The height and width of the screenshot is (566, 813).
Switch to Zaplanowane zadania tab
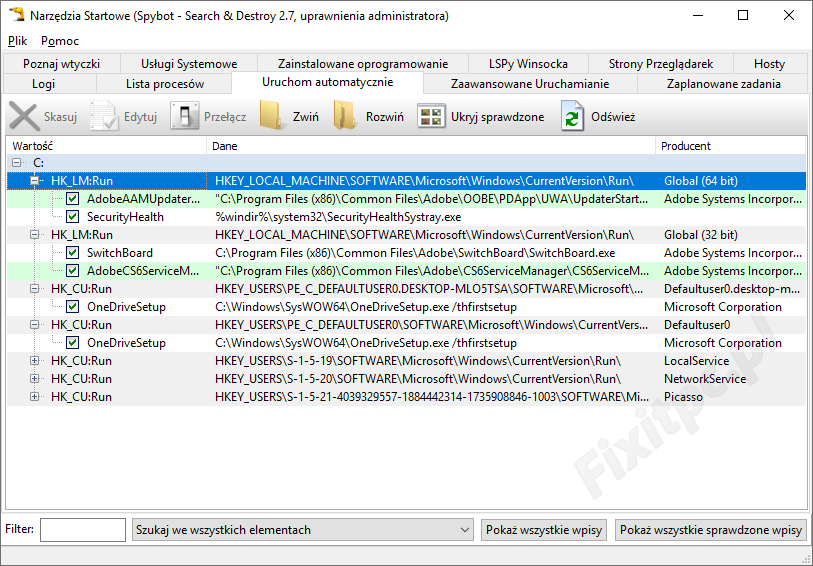click(723, 84)
